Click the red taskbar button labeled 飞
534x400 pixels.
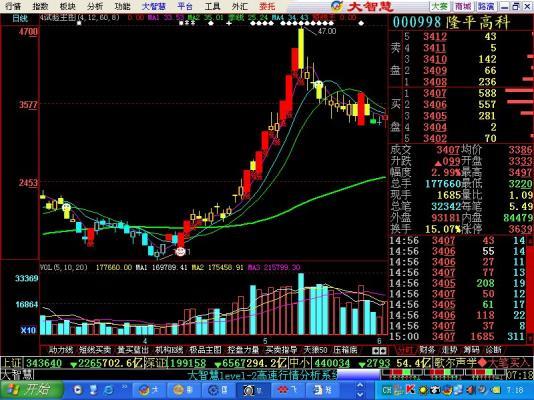point(287,390)
